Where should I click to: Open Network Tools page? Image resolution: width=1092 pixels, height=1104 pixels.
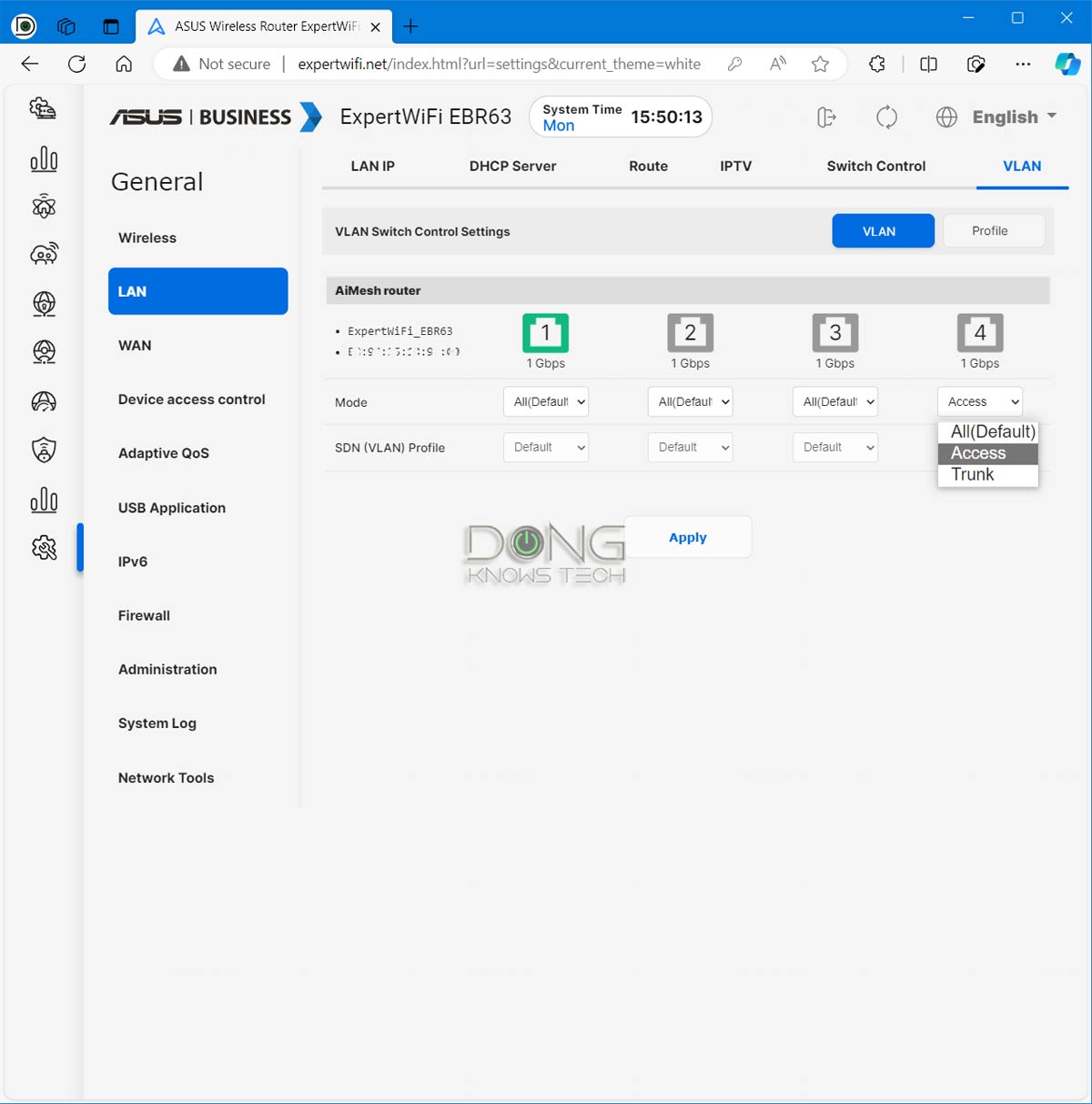click(166, 777)
